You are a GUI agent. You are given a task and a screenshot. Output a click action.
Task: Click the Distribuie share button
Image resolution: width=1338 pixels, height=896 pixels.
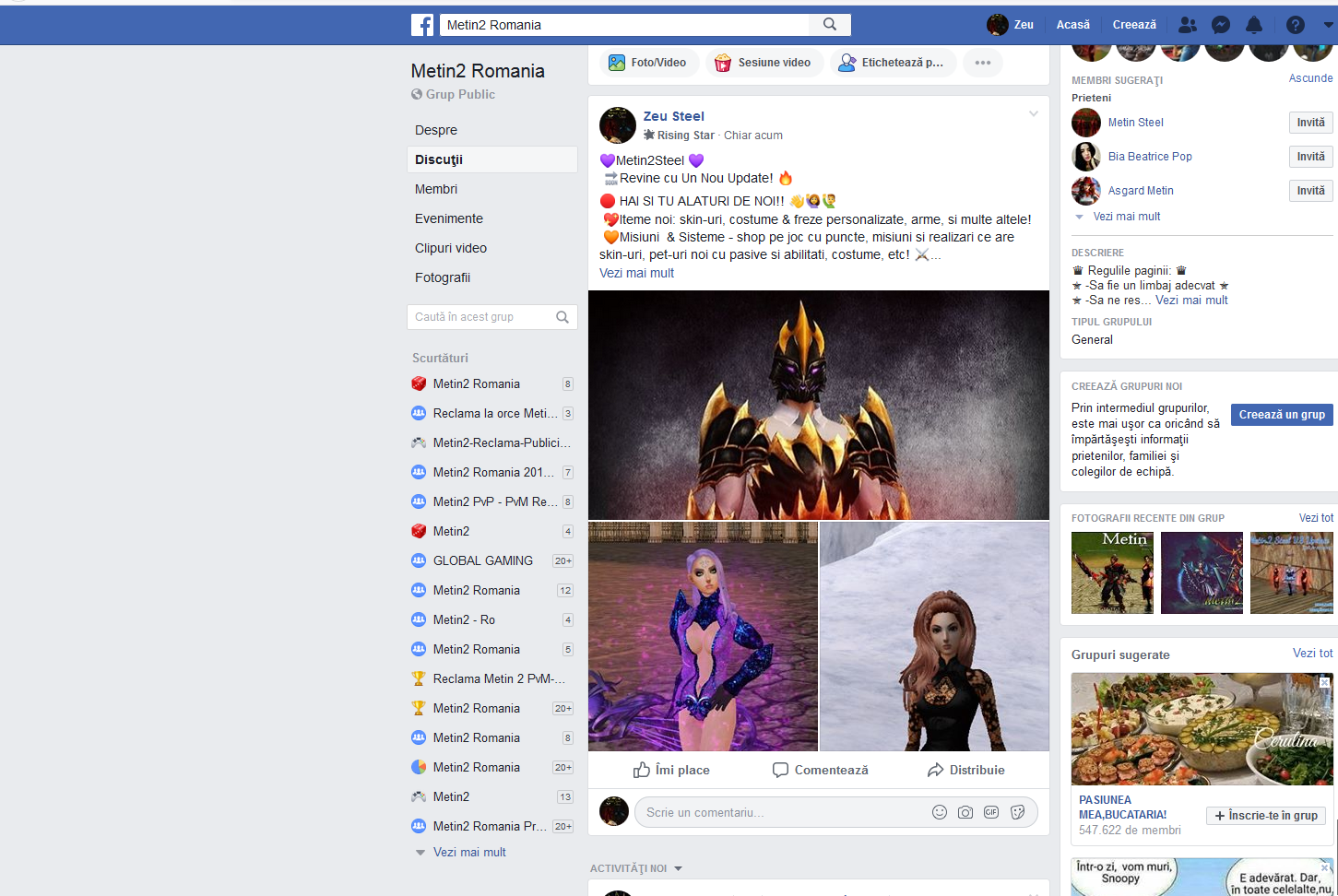[966, 770]
